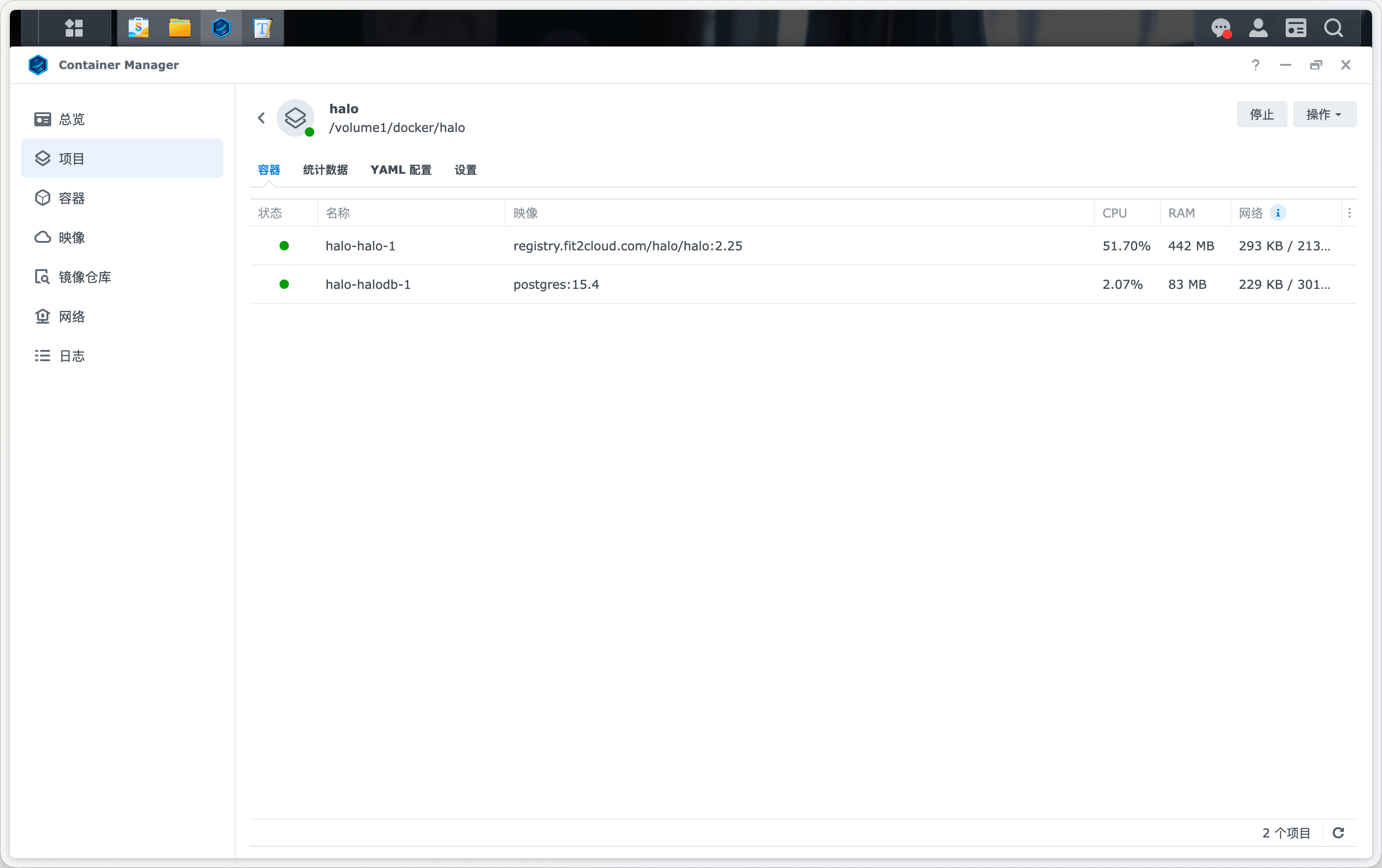
Task: Go back using the left chevron arrow
Action: coord(261,118)
